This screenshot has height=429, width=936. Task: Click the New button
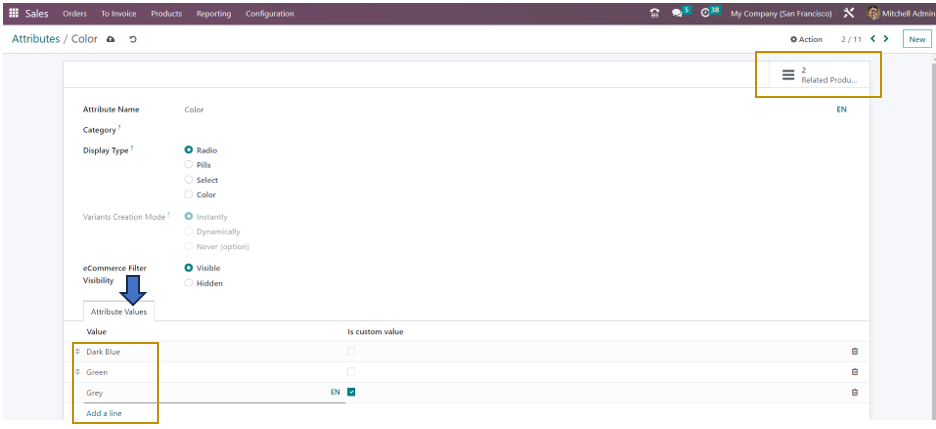(x=916, y=39)
